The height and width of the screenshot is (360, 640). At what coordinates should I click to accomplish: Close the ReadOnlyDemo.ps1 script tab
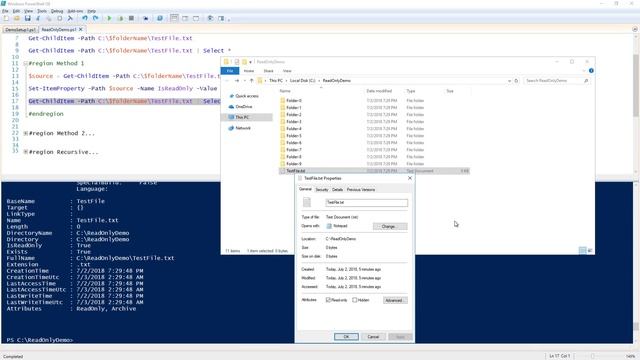pos(80,29)
